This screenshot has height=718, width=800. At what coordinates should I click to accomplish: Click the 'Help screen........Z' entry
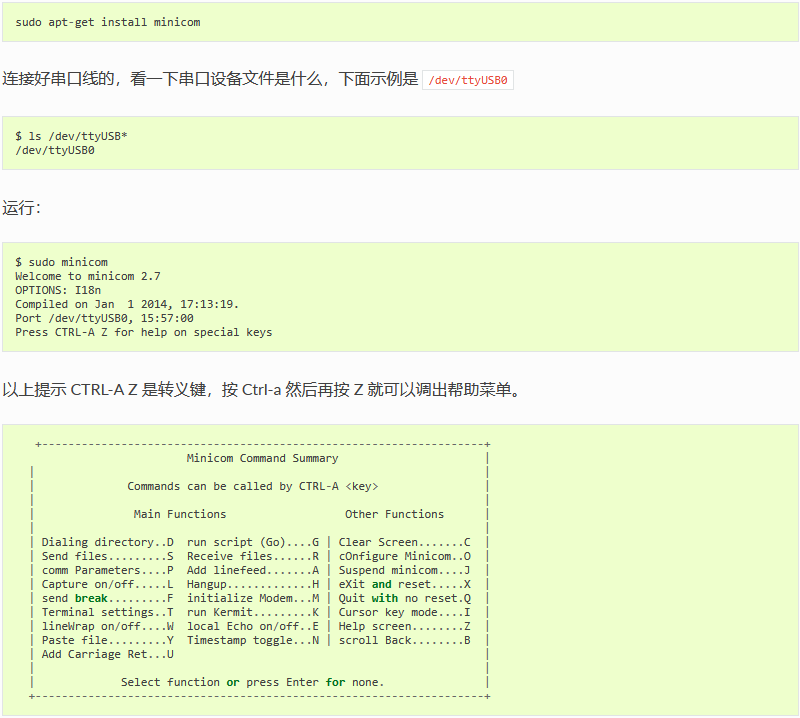click(x=405, y=626)
